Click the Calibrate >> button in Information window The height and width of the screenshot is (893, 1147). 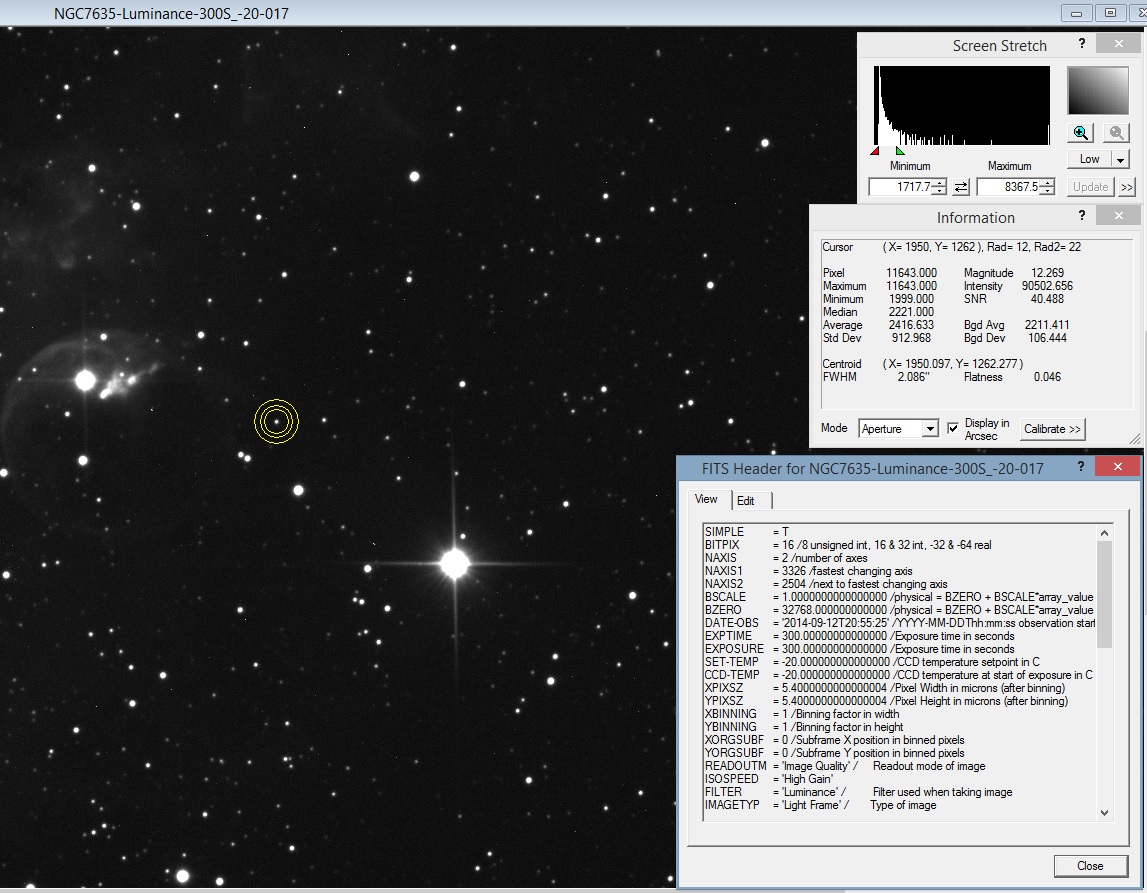[1052, 428]
